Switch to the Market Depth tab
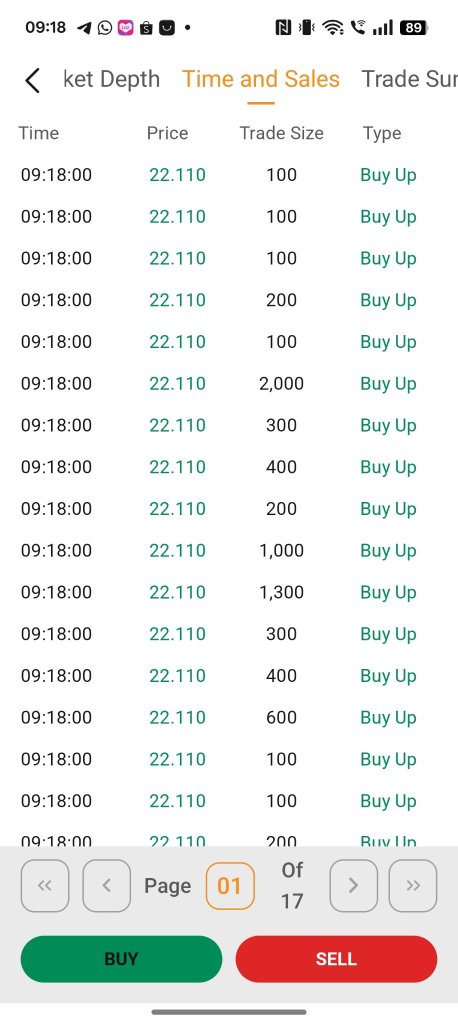The width and height of the screenshot is (458, 1024). [112, 79]
